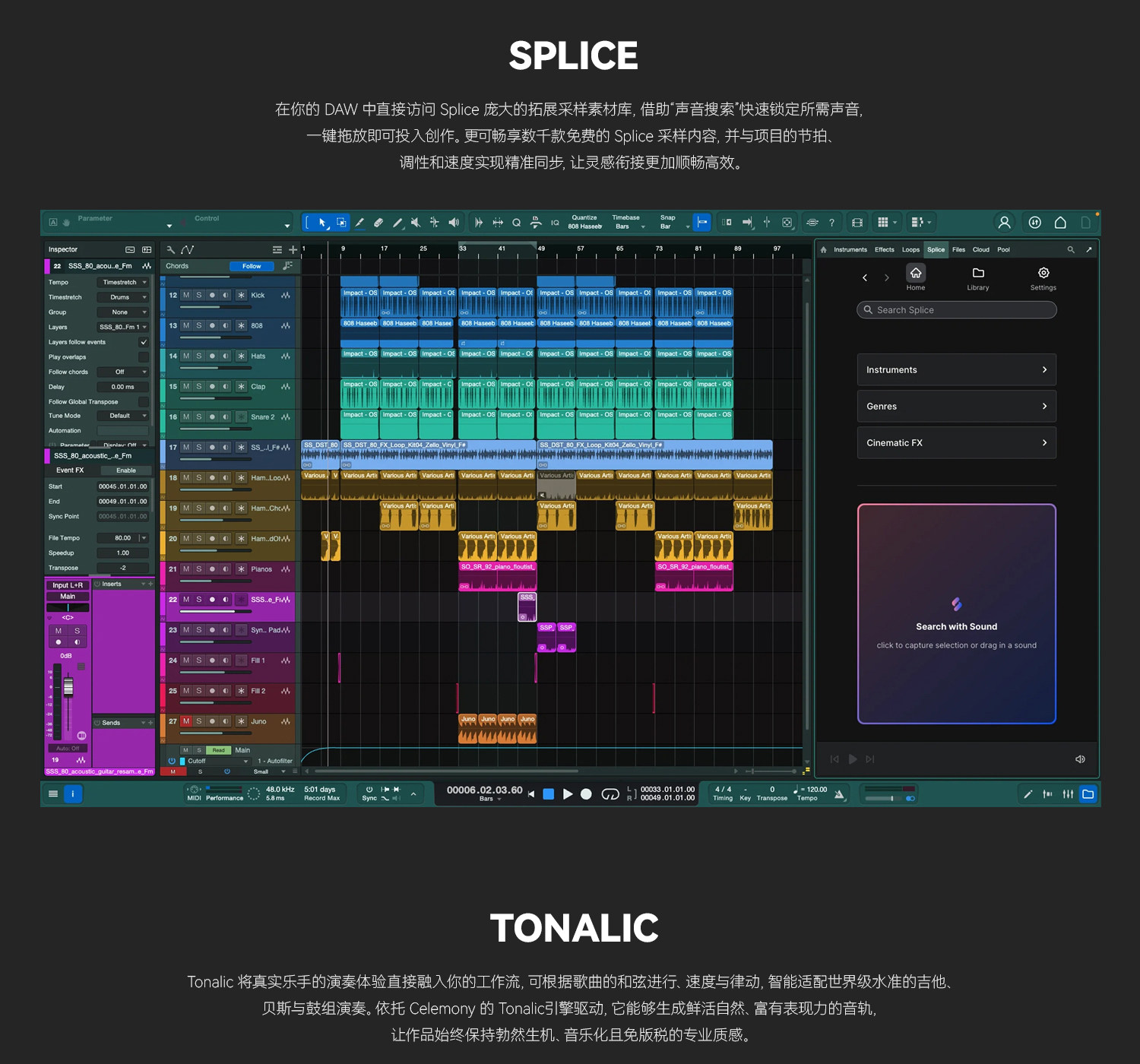
Task: Open the Follow chords Off dropdown
Action: tap(123, 372)
